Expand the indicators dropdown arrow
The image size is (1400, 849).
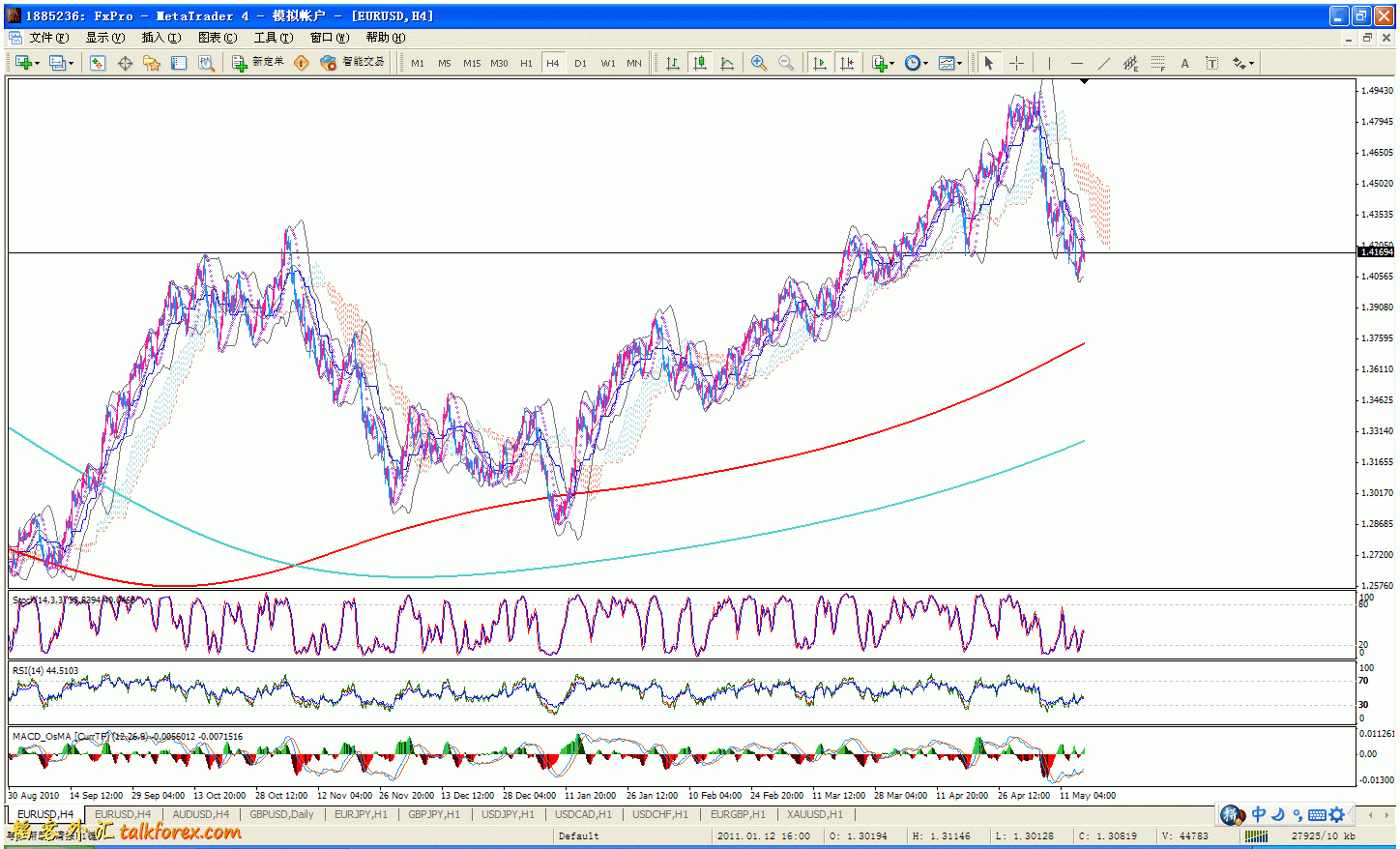pos(891,64)
